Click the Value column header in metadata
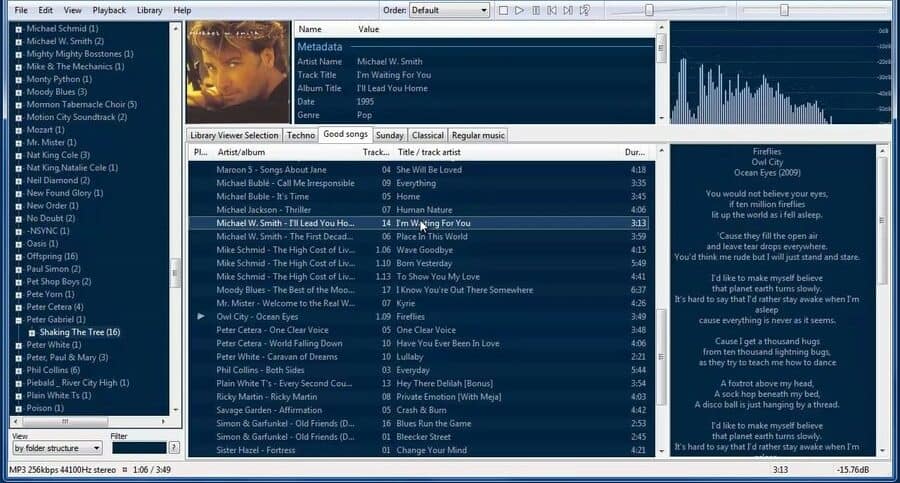The image size is (900, 483). 368,29
